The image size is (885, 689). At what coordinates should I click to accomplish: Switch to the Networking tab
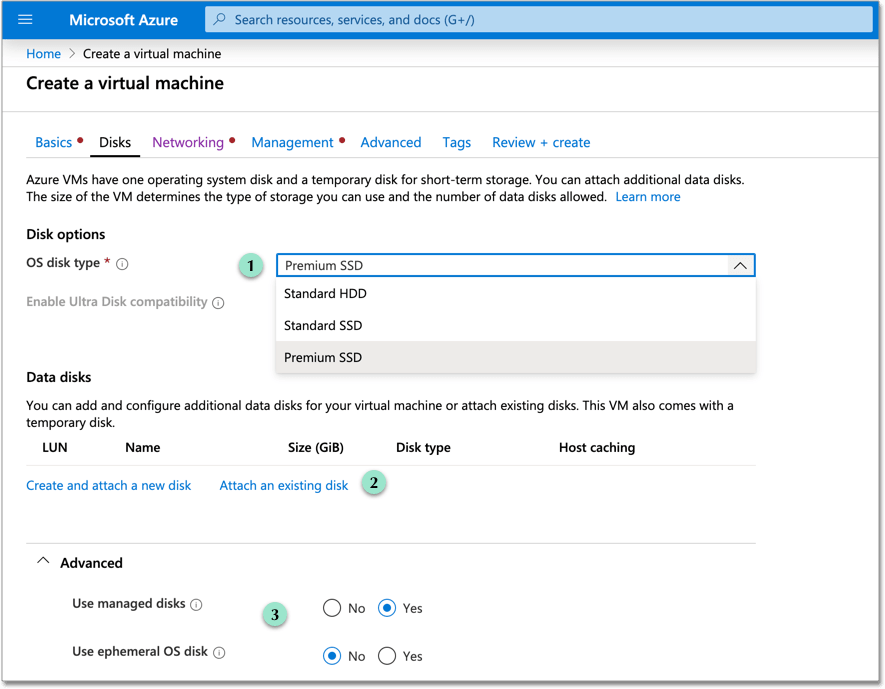tap(188, 142)
